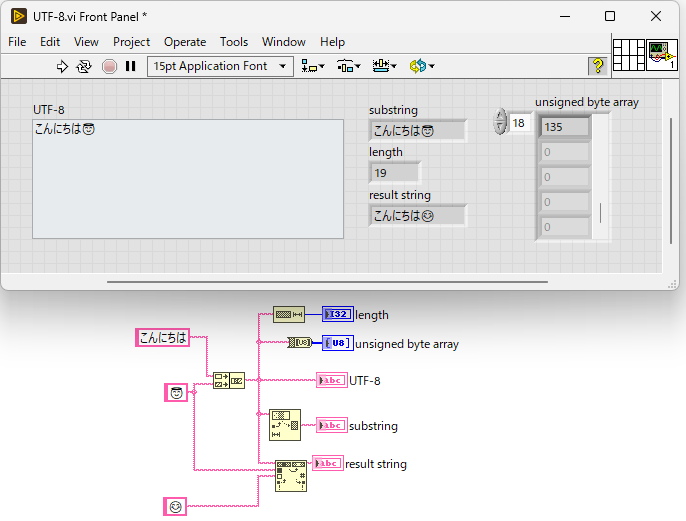Click the Run arrow button
Screen dimensions: 686x521
[62, 66]
